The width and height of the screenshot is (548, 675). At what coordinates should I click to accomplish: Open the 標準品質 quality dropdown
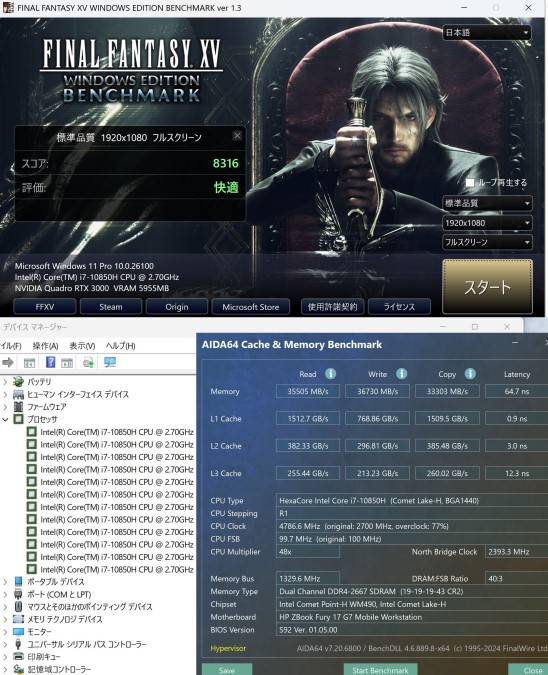[487, 203]
